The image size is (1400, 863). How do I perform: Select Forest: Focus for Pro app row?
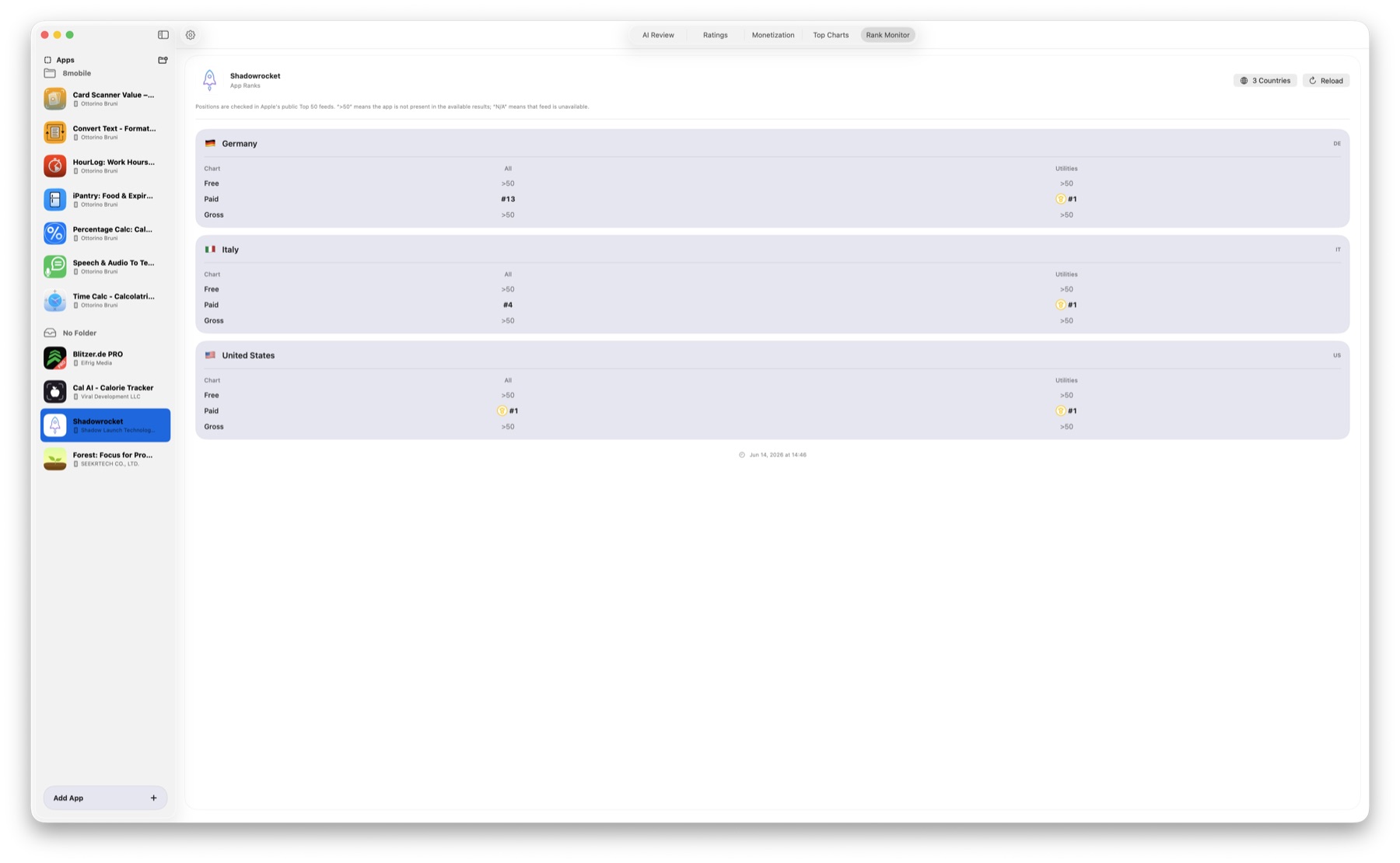[105, 459]
